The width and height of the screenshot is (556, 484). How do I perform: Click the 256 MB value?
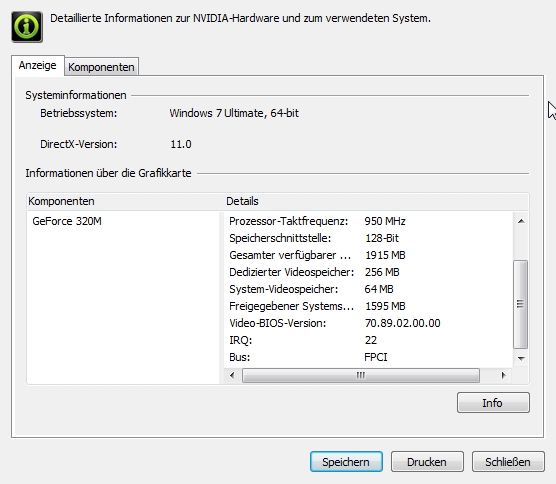tap(382, 272)
